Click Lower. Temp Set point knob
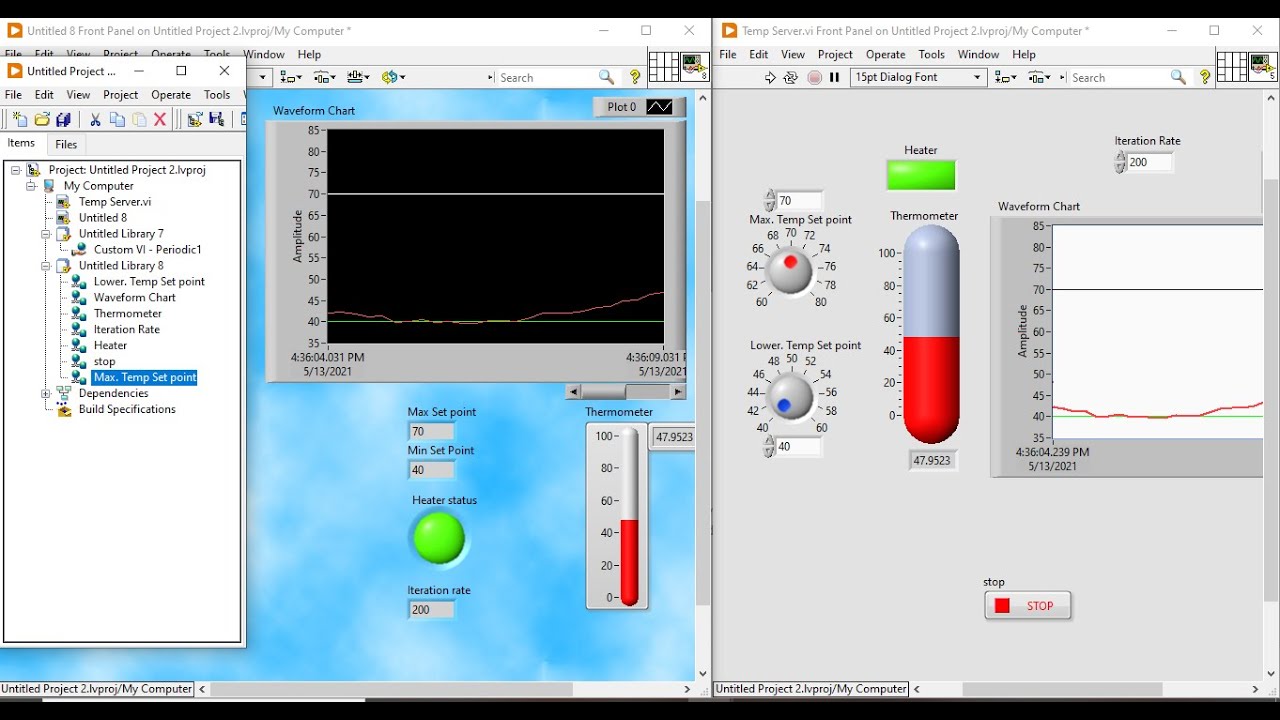This screenshot has width=1280, height=720. coord(790,397)
